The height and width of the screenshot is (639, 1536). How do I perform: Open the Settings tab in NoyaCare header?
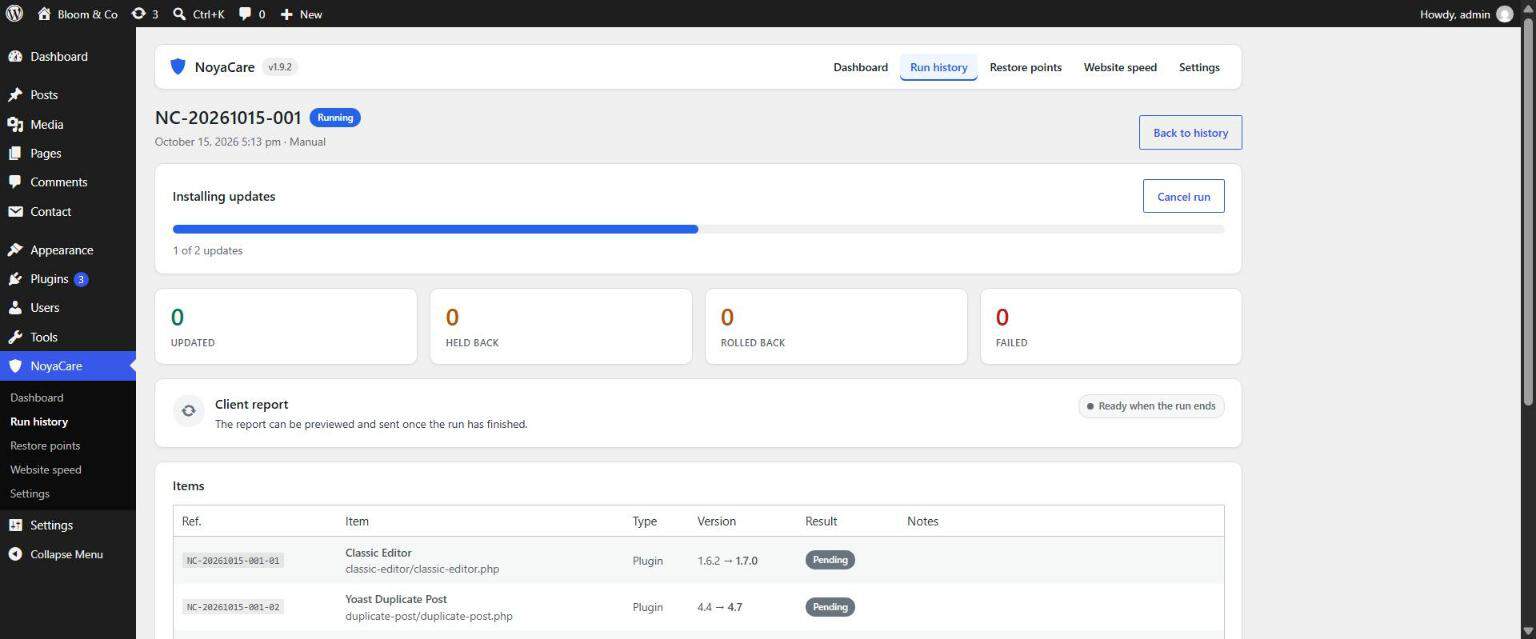(1199, 67)
